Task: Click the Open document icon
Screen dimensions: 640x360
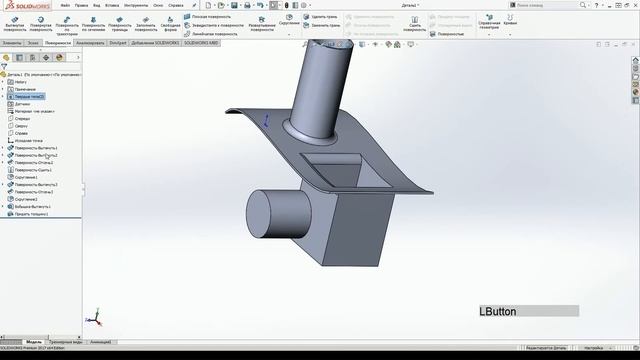Action: point(221,5)
